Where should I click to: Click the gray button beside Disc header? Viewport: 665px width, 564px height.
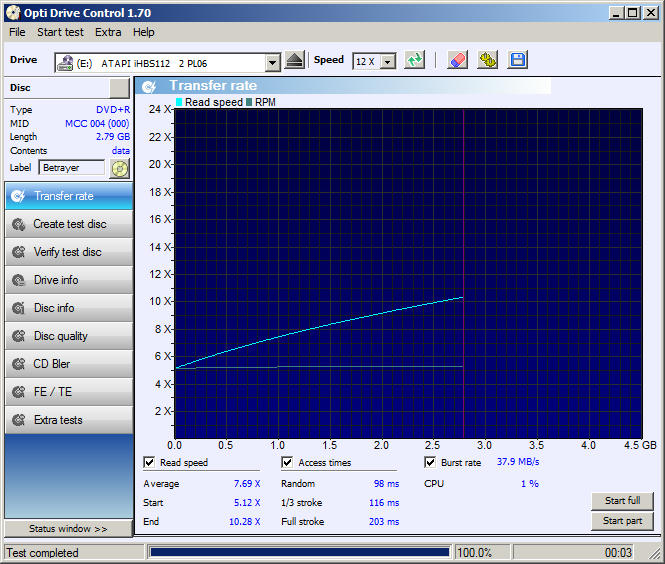pos(120,88)
